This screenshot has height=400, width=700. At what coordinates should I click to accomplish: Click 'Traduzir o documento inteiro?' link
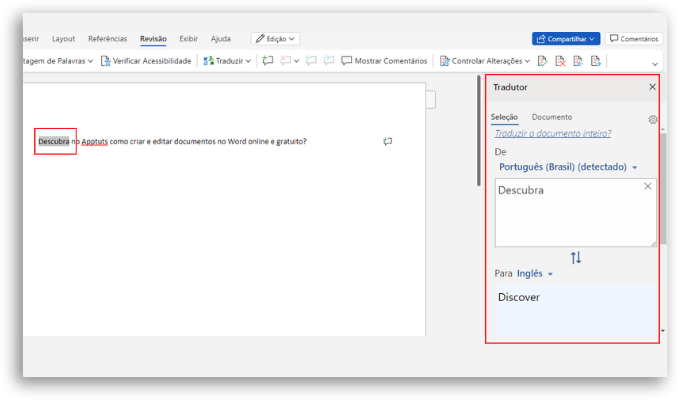click(x=553, y=133)
